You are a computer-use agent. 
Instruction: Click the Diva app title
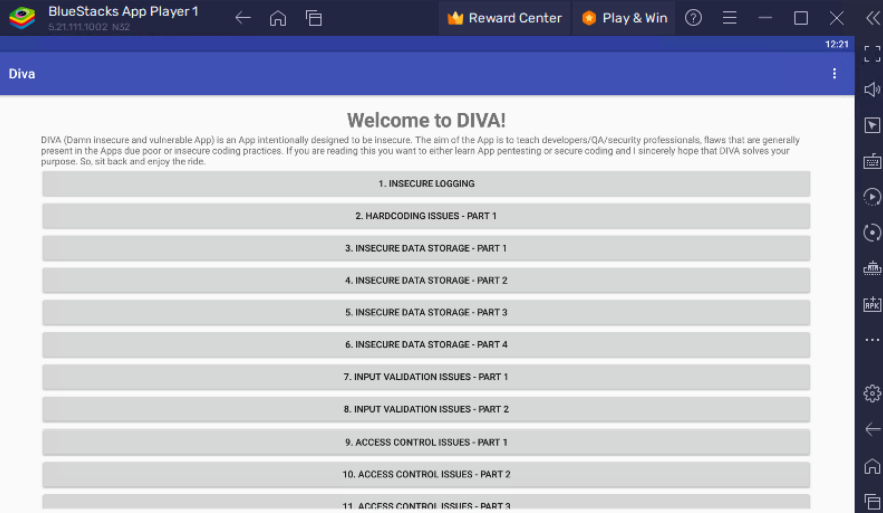point(22,74)
